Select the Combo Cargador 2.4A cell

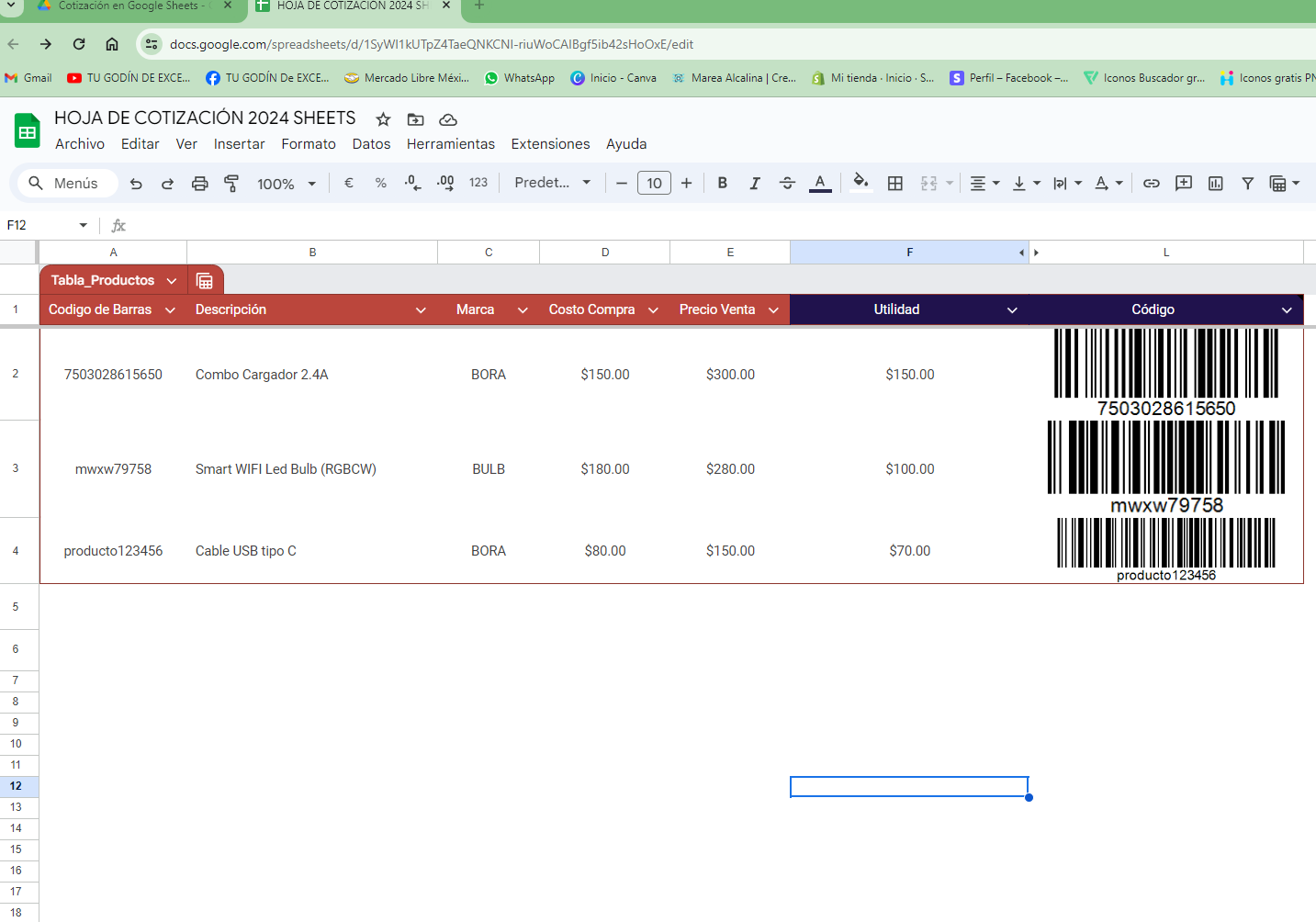[312, 375]
